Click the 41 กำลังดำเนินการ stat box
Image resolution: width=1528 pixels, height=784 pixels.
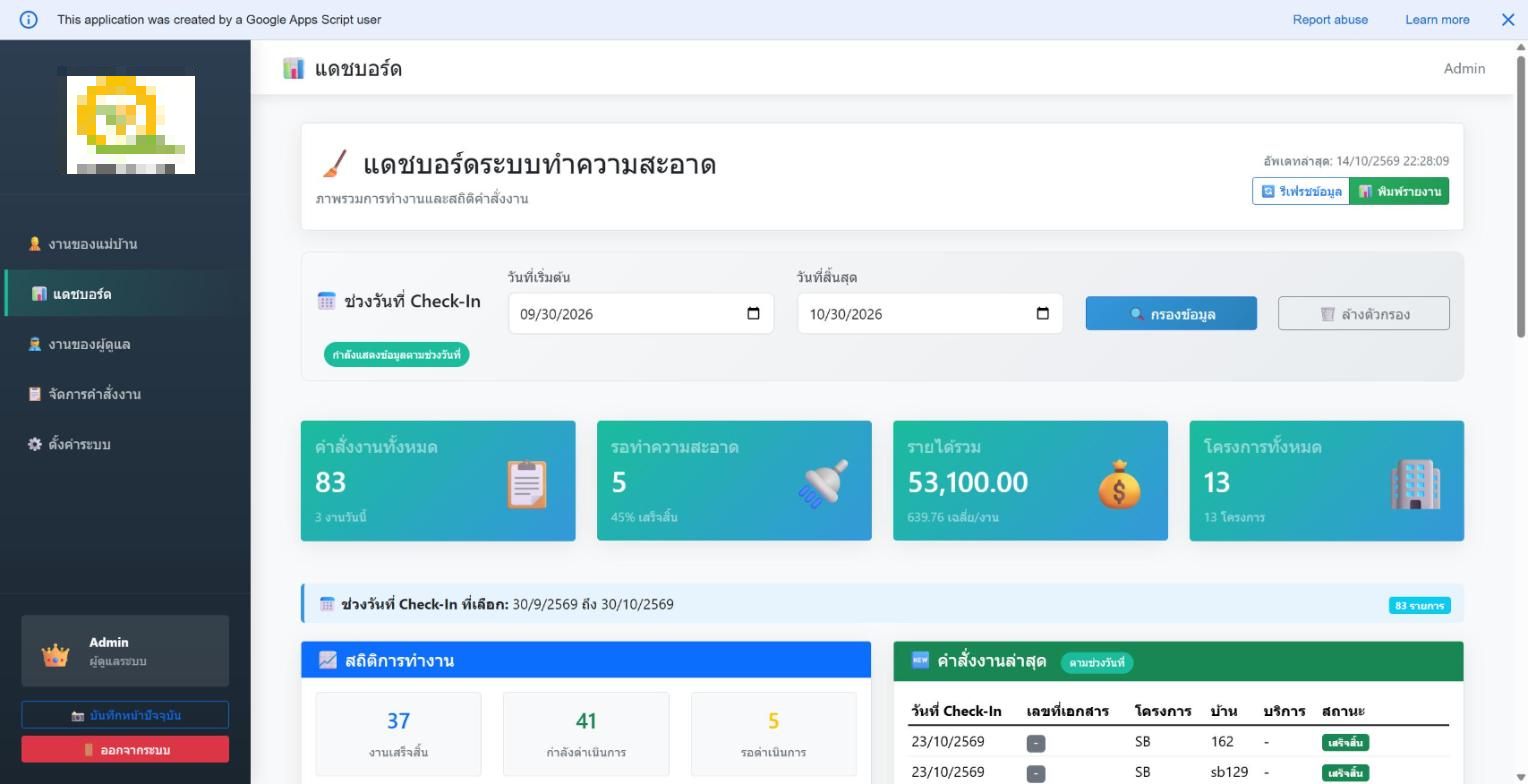[586, 734]
